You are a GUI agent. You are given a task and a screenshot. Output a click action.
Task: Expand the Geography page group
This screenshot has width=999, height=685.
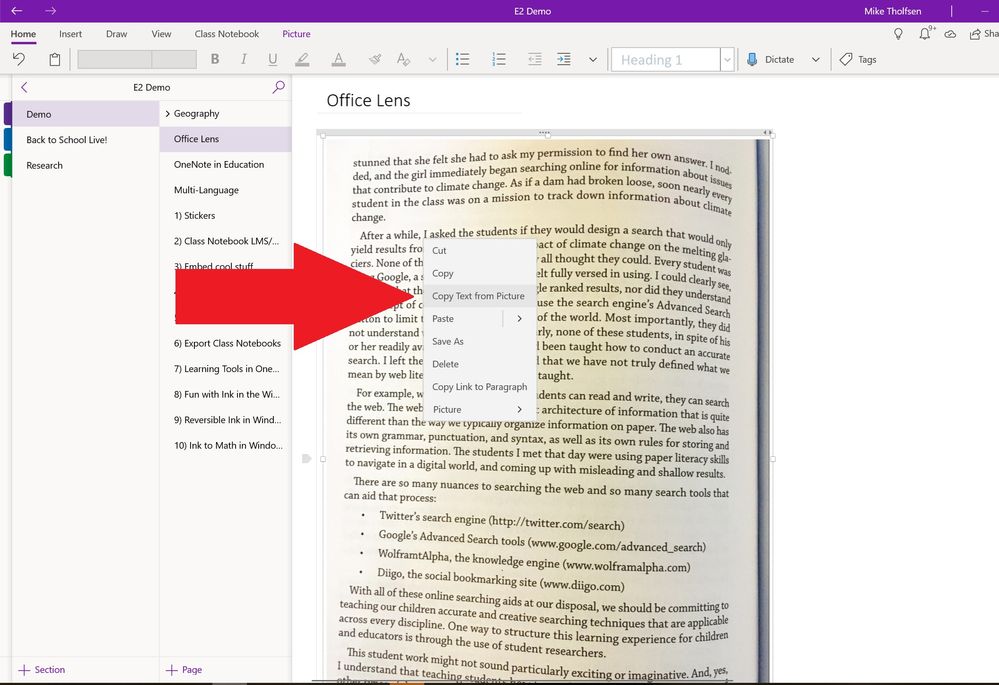pyautogui.click(x=168, y=113)
